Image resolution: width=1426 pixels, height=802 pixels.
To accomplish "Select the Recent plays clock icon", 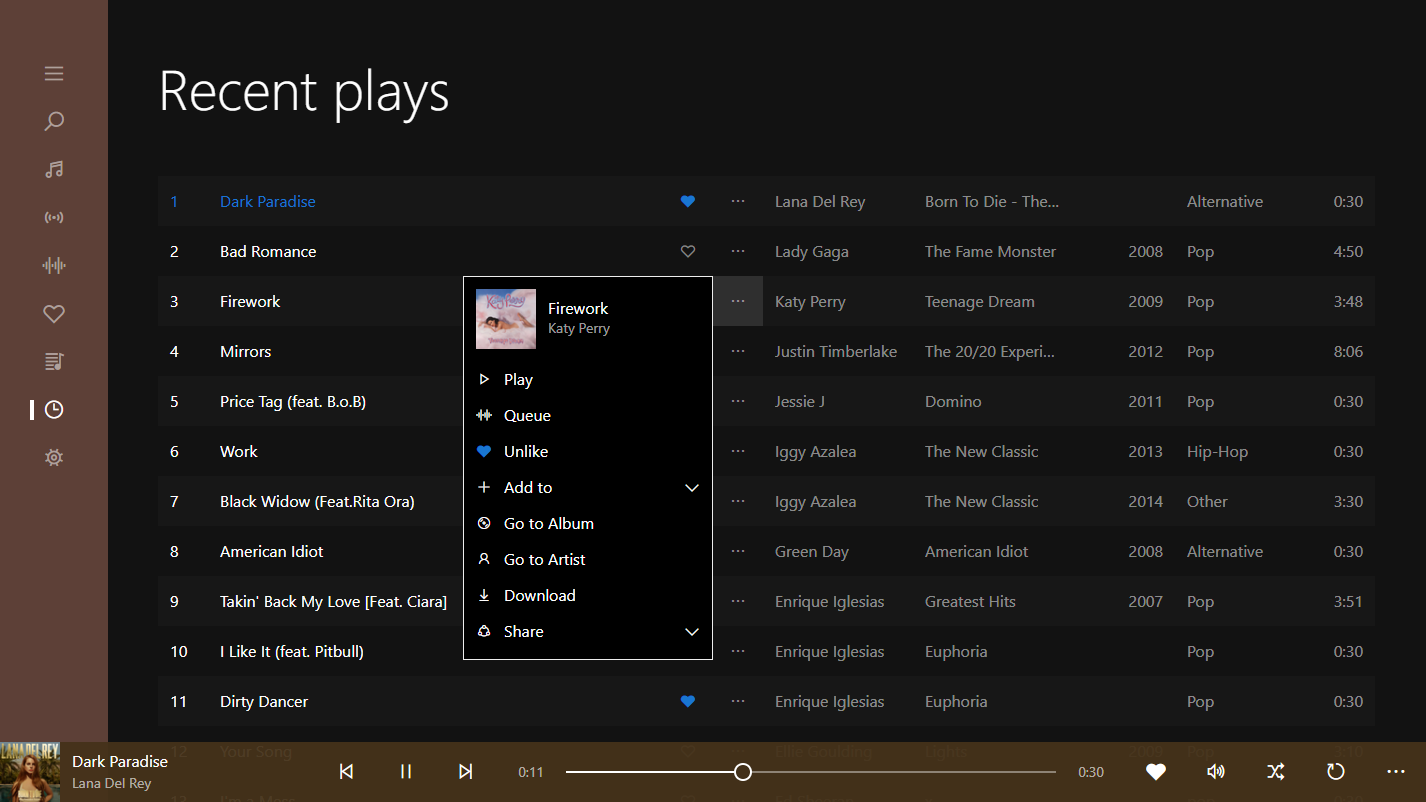I will pyautogui.click(x=54, y=409).
